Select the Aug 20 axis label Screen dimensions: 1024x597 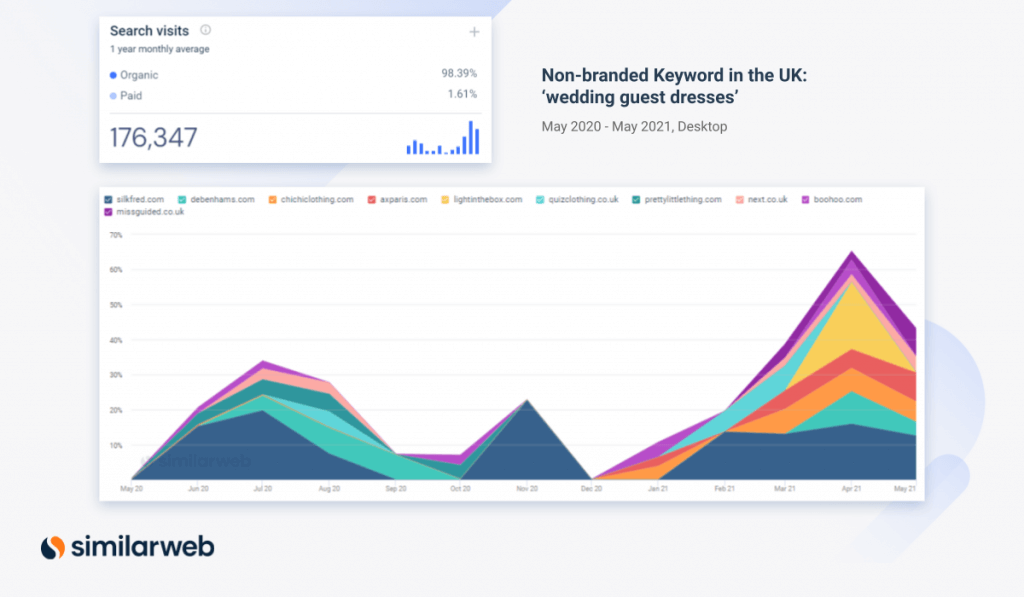click(x=329, y=489)
